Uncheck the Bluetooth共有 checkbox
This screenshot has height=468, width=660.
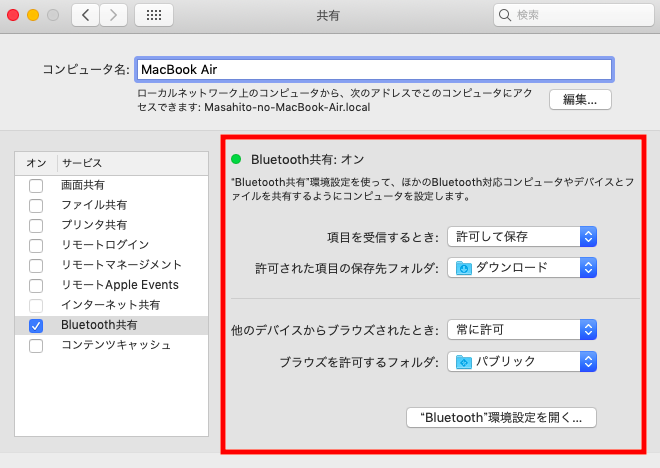[36, 326]
